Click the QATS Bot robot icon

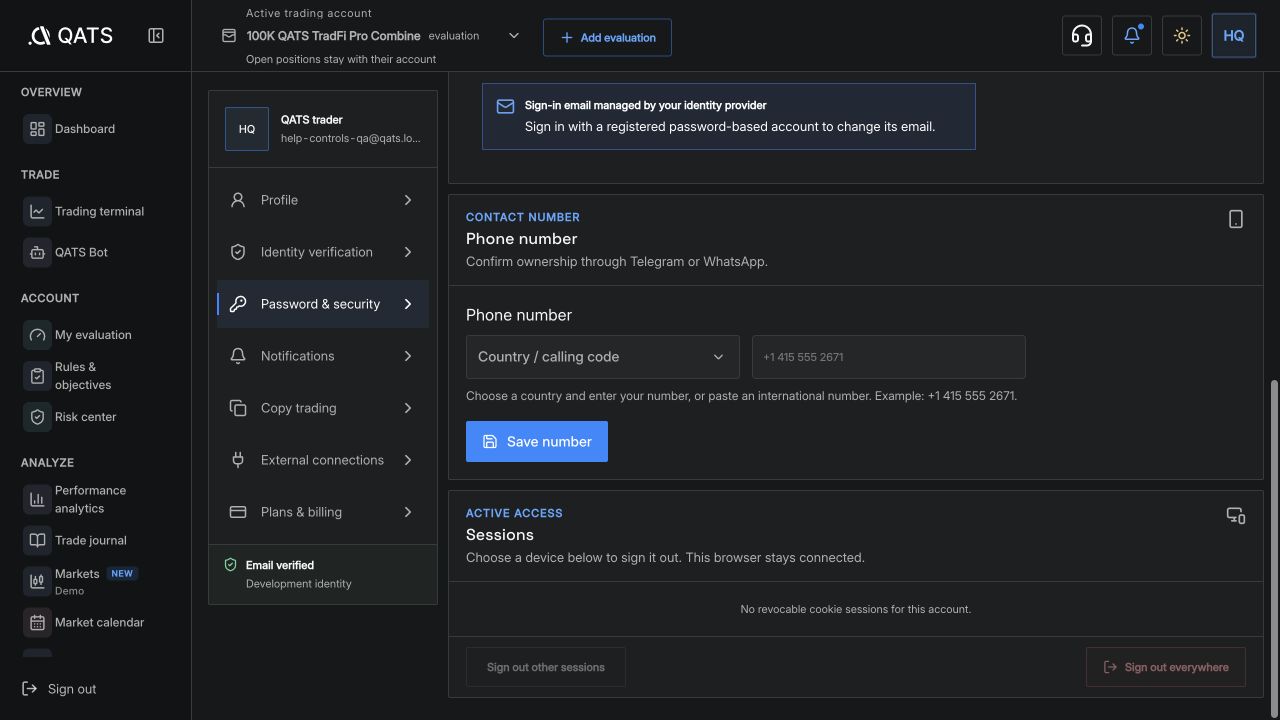pos(37,252)
